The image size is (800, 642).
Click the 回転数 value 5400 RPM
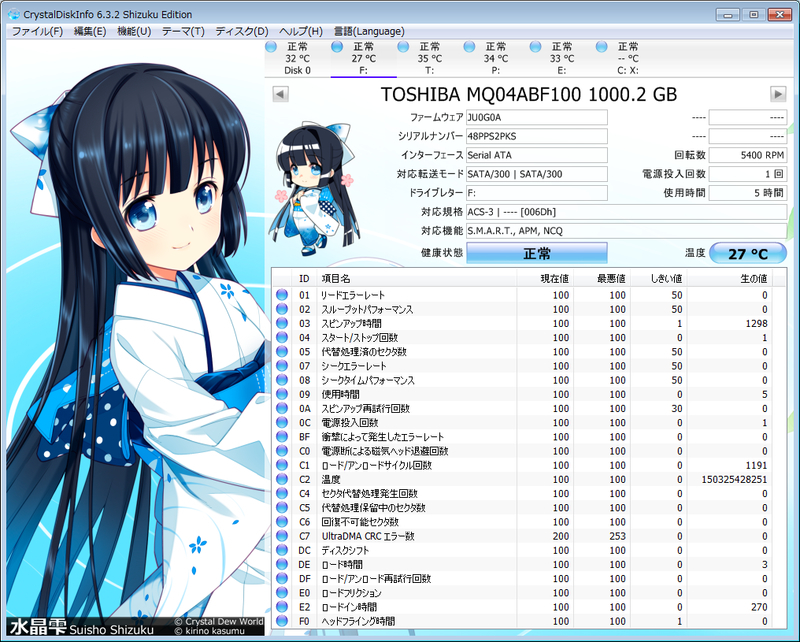coord(748,155)
